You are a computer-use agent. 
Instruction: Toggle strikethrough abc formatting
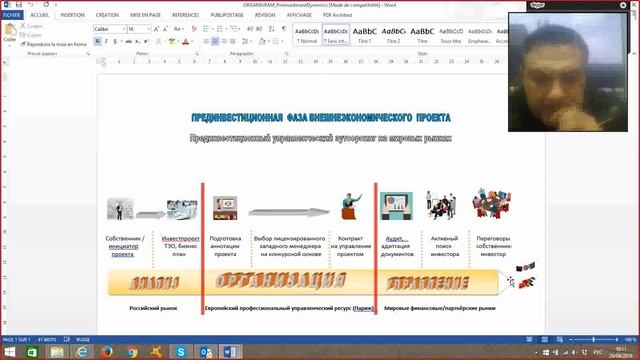[129, 41]
